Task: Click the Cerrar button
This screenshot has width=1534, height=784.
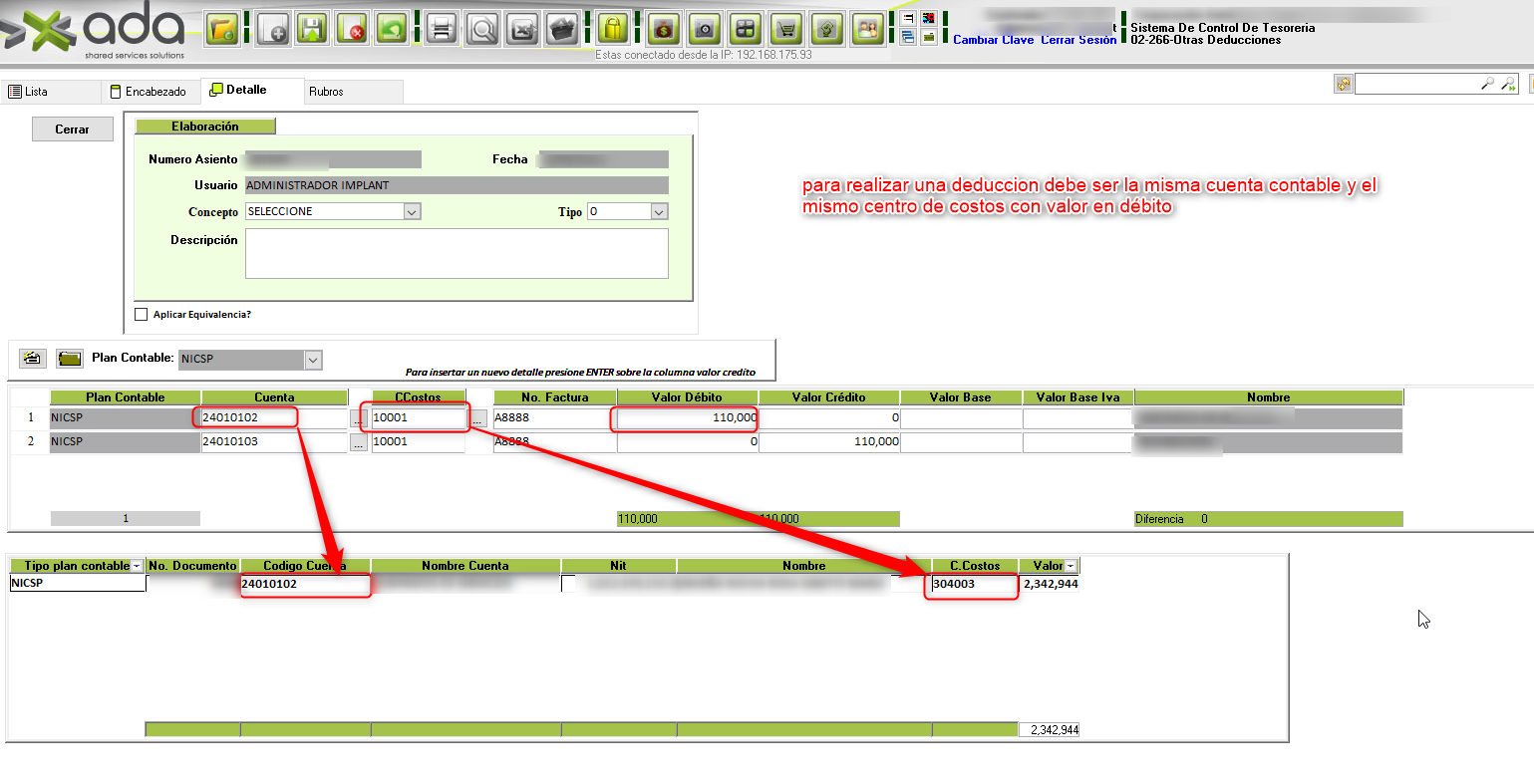Action: point(72,130)
